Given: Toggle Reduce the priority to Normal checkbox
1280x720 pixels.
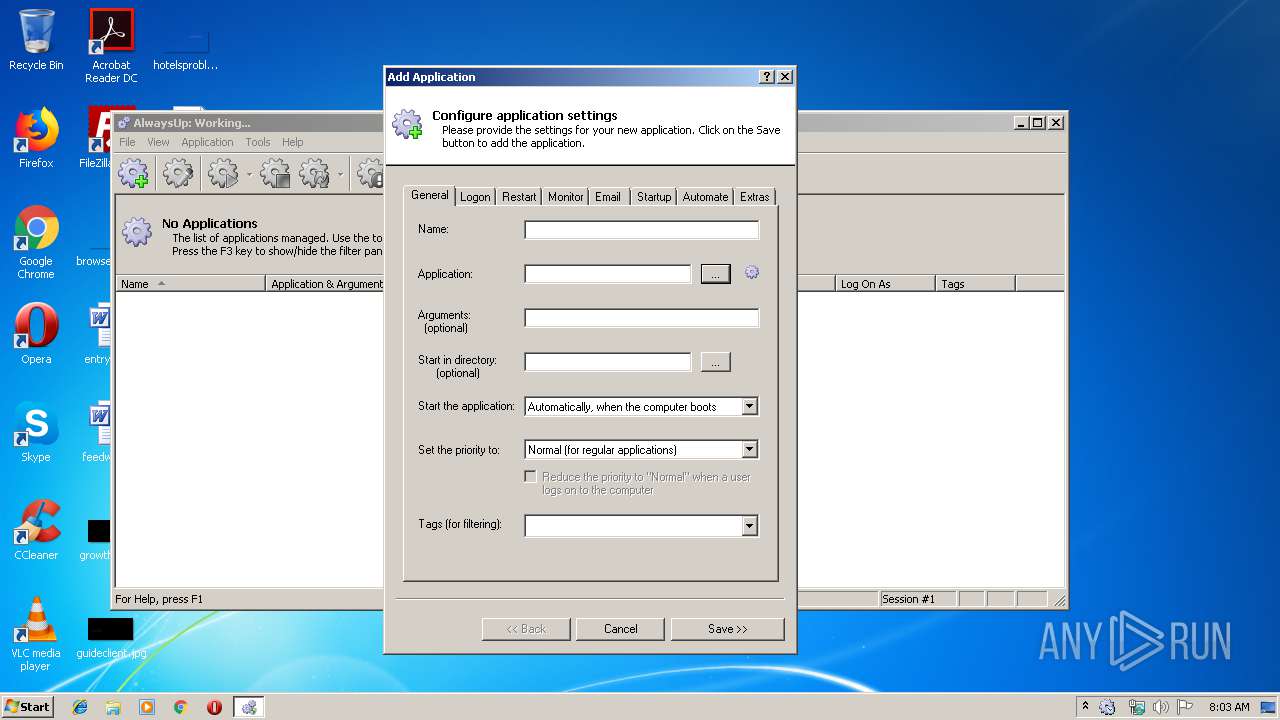Looking at the screenshot, I should coord(531,477).
